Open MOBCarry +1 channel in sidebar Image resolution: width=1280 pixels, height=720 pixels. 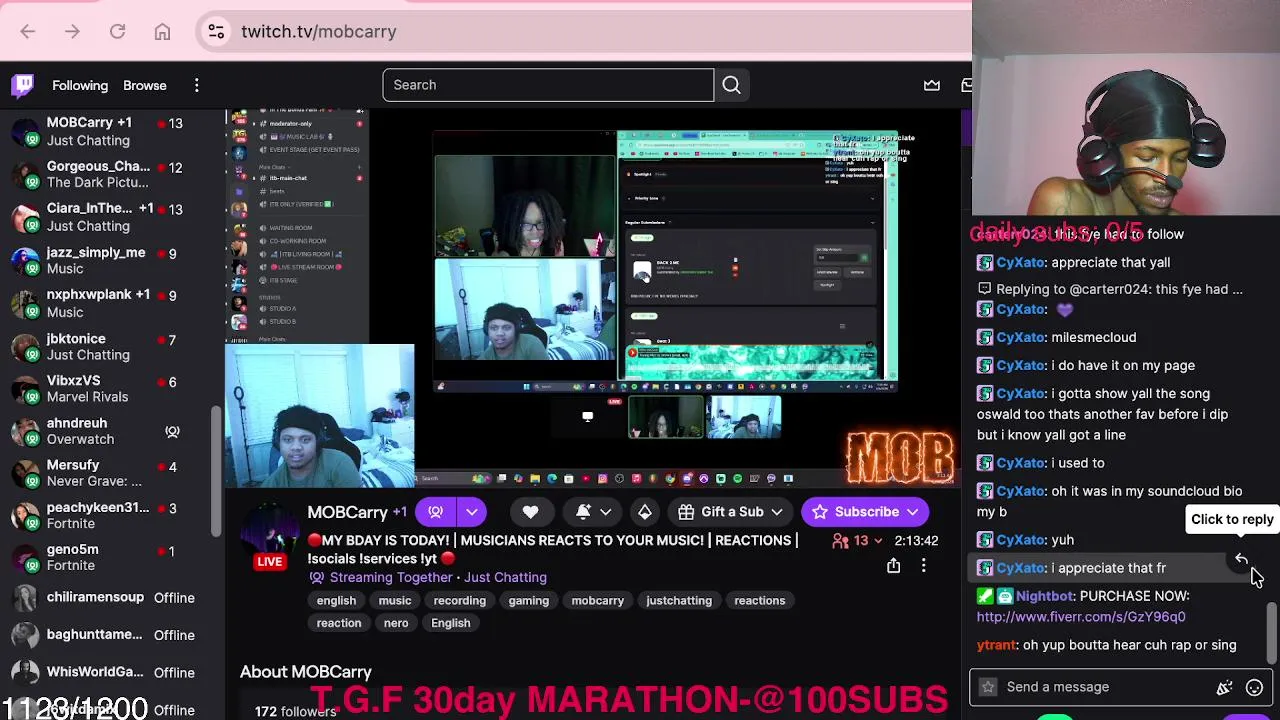[x=110, y=131]
